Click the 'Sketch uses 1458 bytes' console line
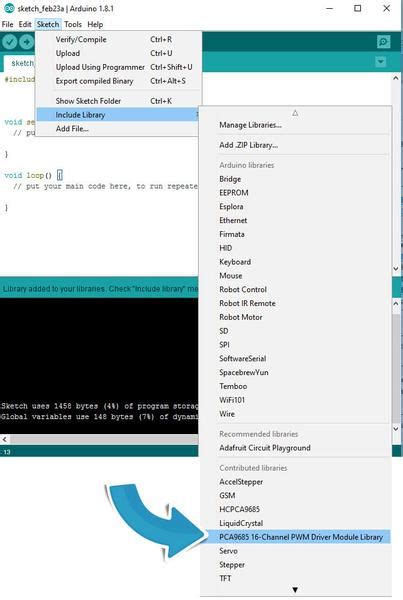This screenshot has width=403, height=600. point(100,406)
